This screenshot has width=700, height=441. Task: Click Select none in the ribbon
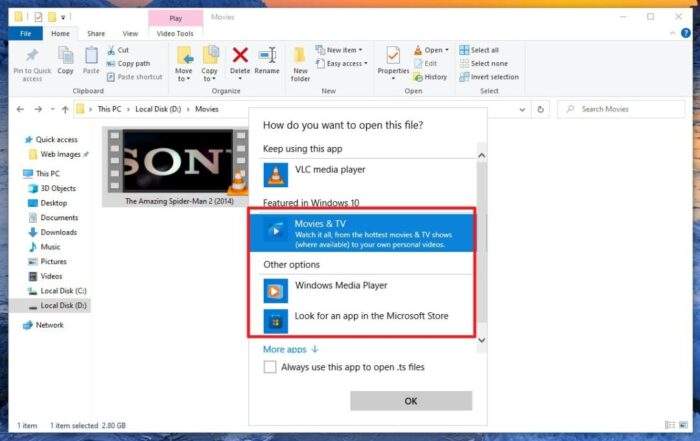coord(484,63)
